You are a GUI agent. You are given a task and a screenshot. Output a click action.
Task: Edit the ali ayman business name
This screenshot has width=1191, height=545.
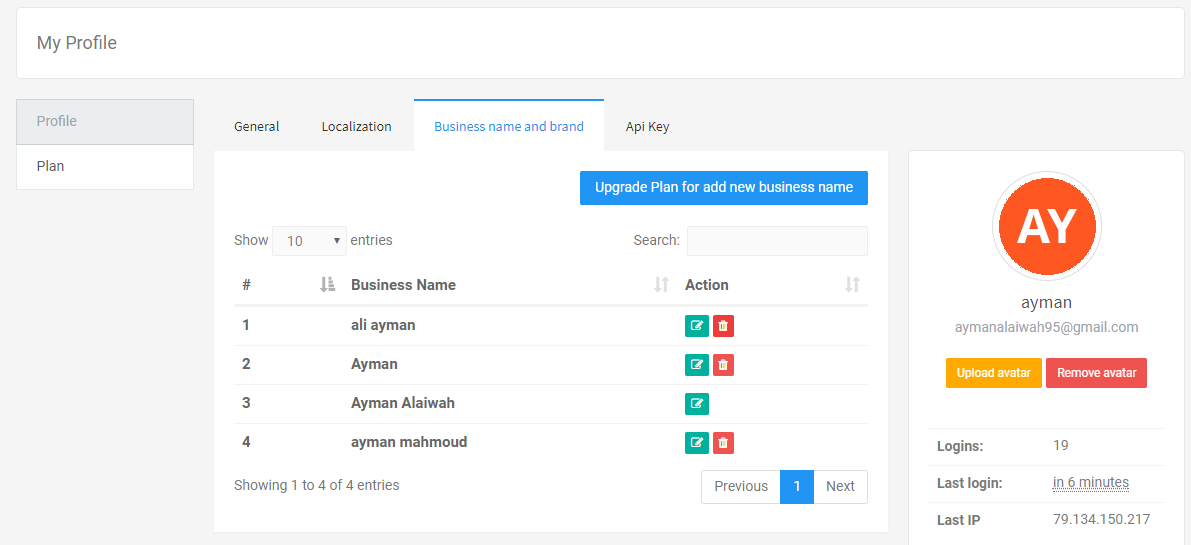click(x=697, y=326)
